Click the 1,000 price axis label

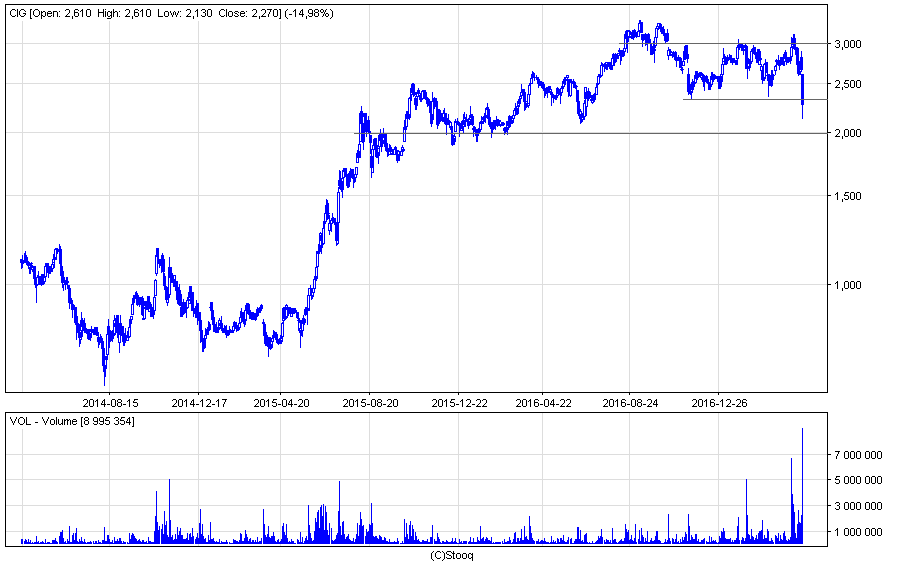(847, 285)
